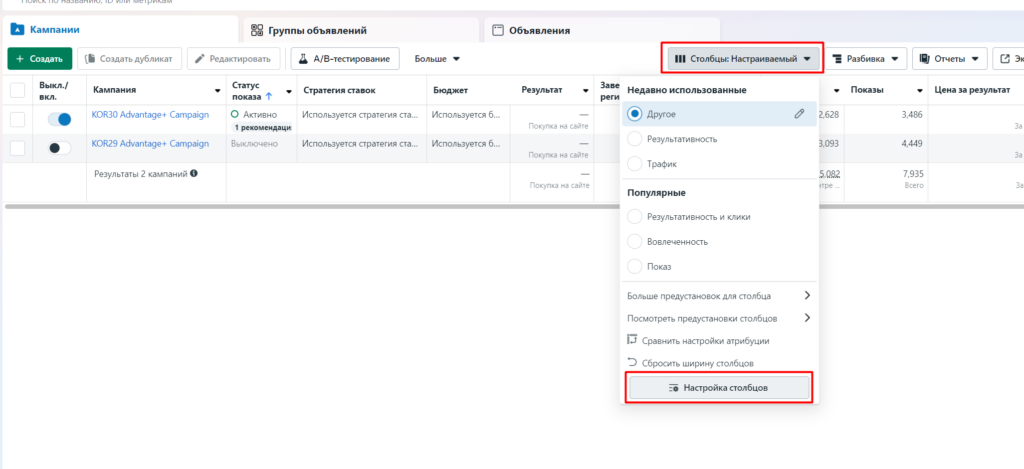1024x469 pixels.
Task: Click the green Создать button
Action: 40,59
